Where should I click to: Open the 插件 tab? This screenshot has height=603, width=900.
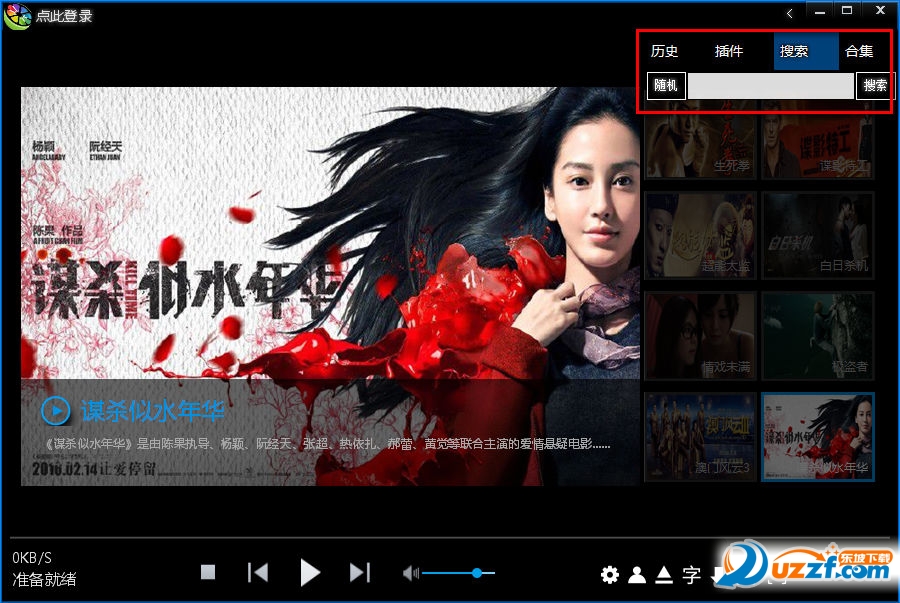(729, 51)
